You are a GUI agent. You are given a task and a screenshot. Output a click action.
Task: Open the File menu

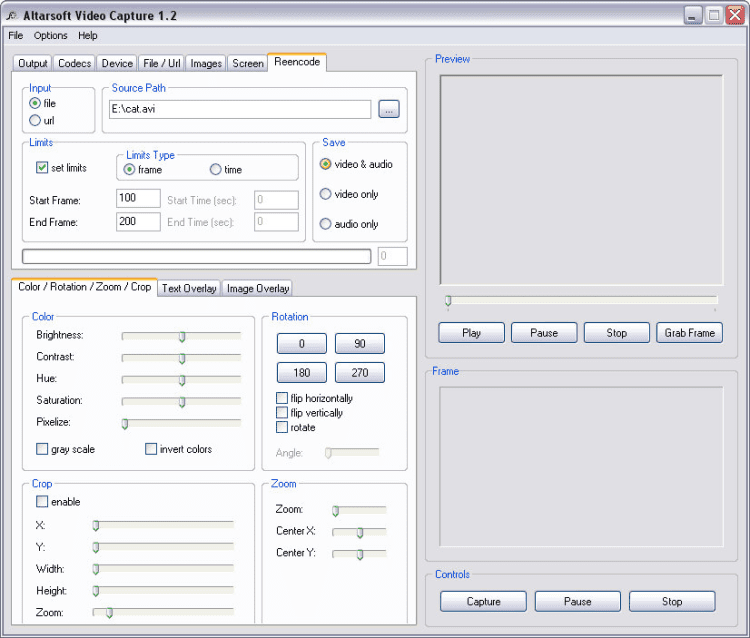point(16,35)
